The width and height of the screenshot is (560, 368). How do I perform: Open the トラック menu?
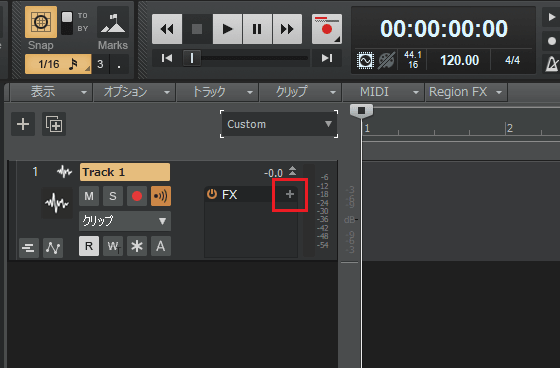[218, 92]
